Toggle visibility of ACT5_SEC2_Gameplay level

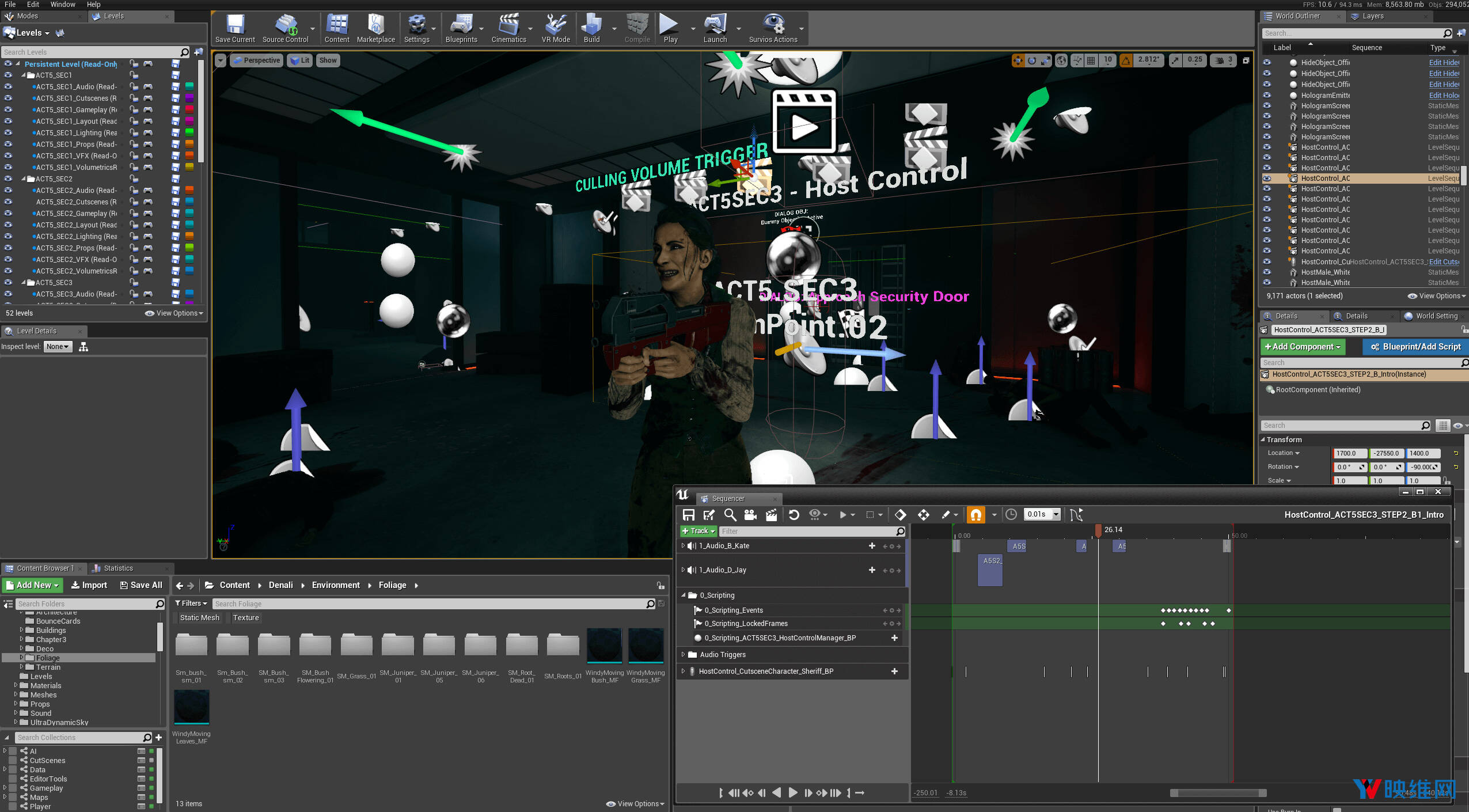click(x=8, y=213)
